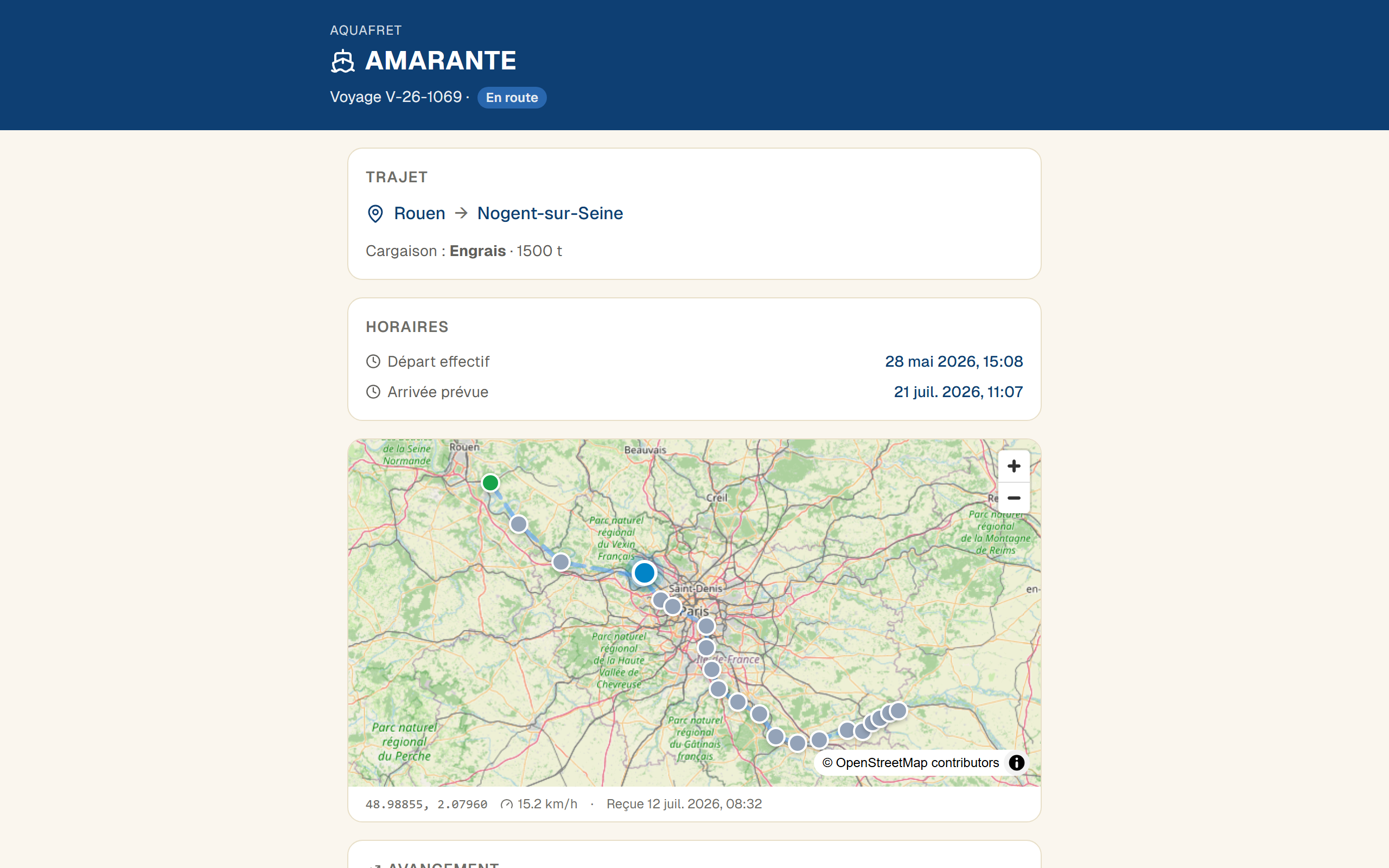Click the 21 juil. 2026 arrival time
The height and width of the screenshot is (868, 1389).
[958, 392]
